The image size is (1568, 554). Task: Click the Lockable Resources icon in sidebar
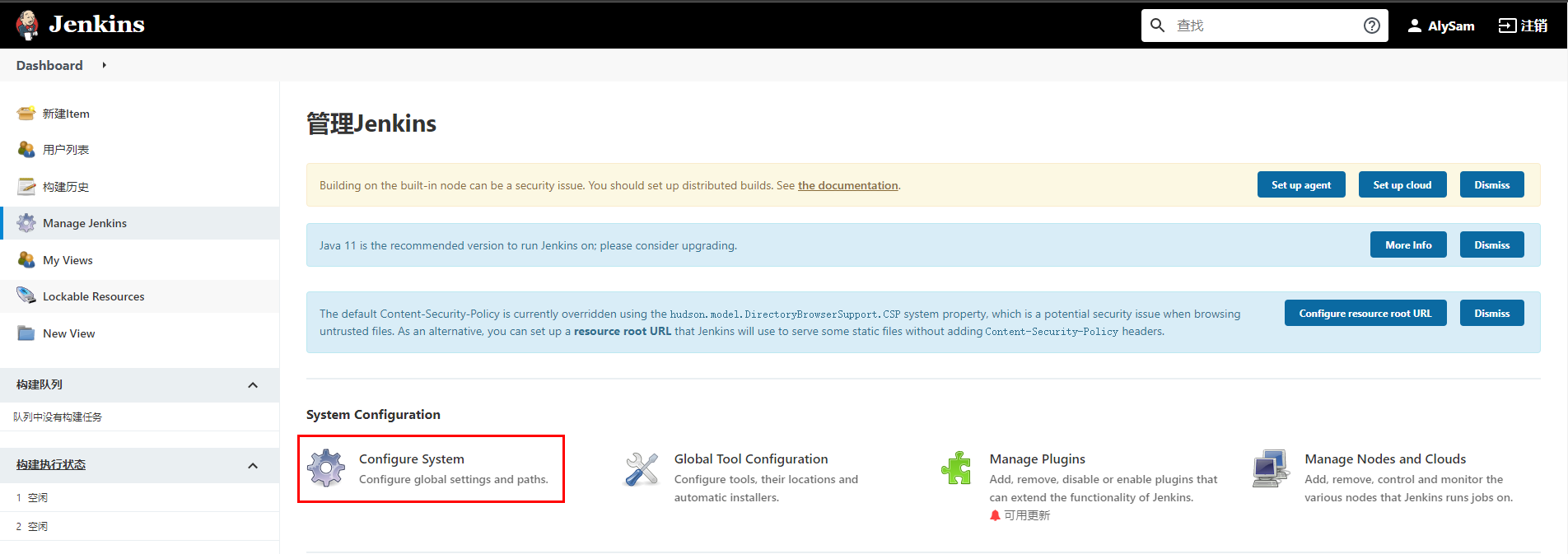pos(26,296)
